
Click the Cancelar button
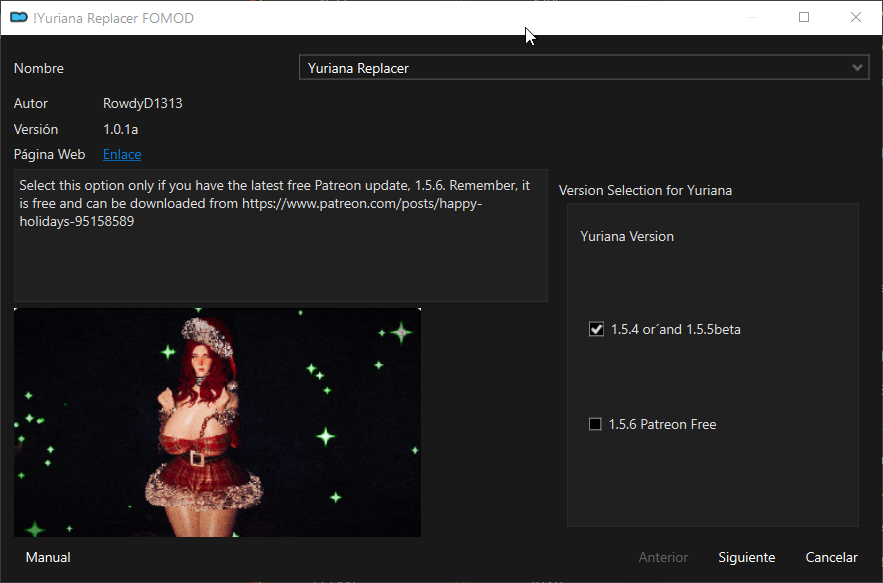[831, 557]
